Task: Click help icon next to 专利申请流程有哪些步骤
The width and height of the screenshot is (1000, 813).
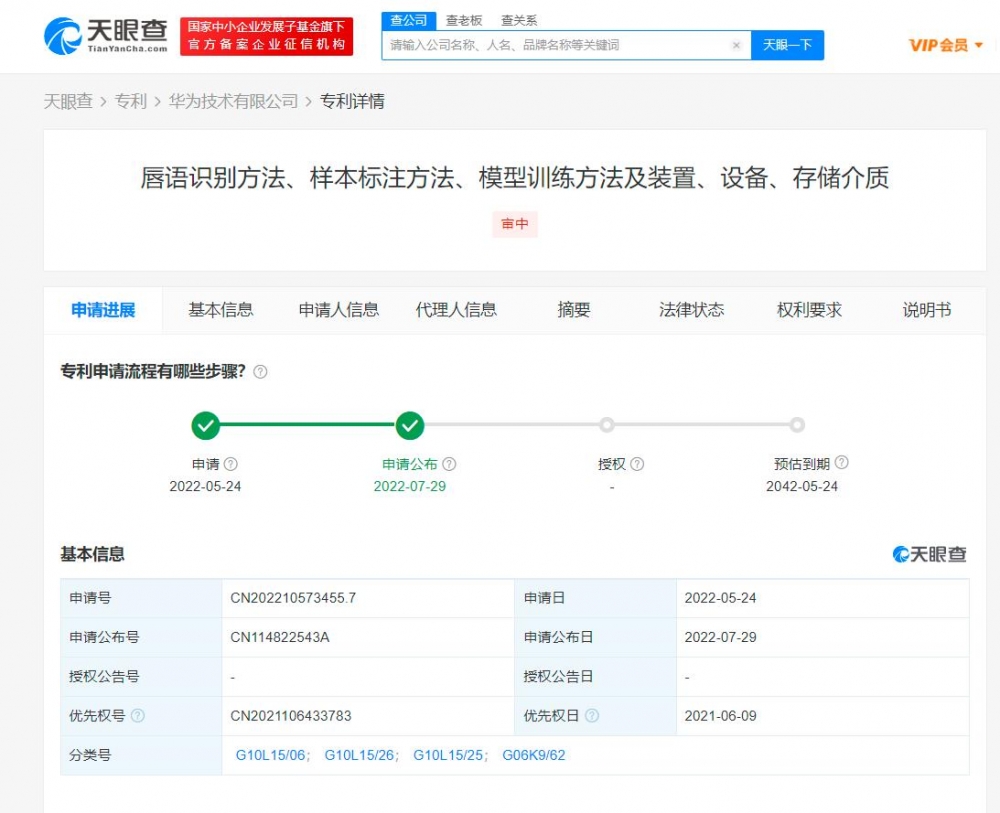Action: [x=260, y=372]
